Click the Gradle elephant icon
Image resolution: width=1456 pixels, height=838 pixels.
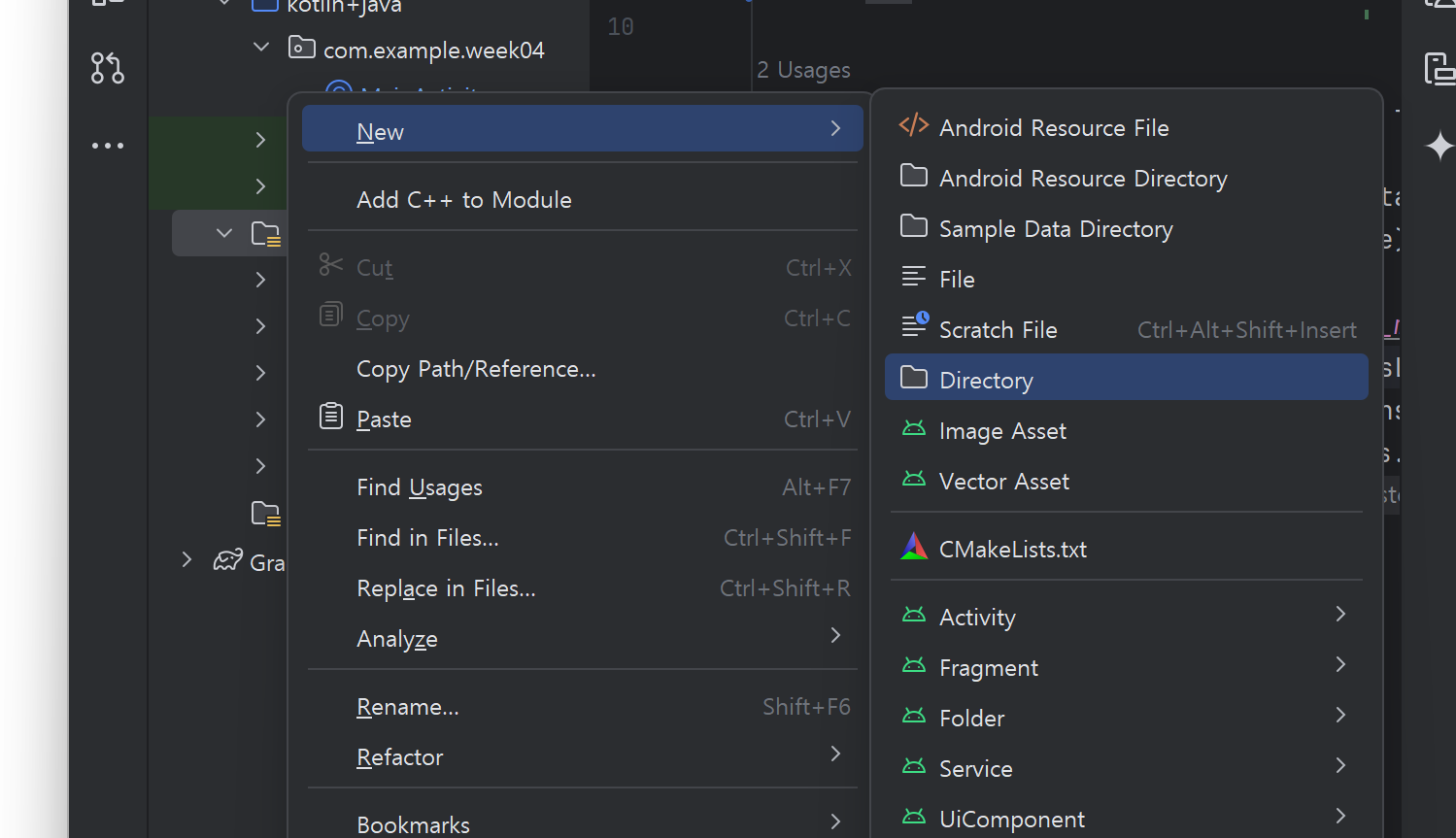tap(228, 560)
